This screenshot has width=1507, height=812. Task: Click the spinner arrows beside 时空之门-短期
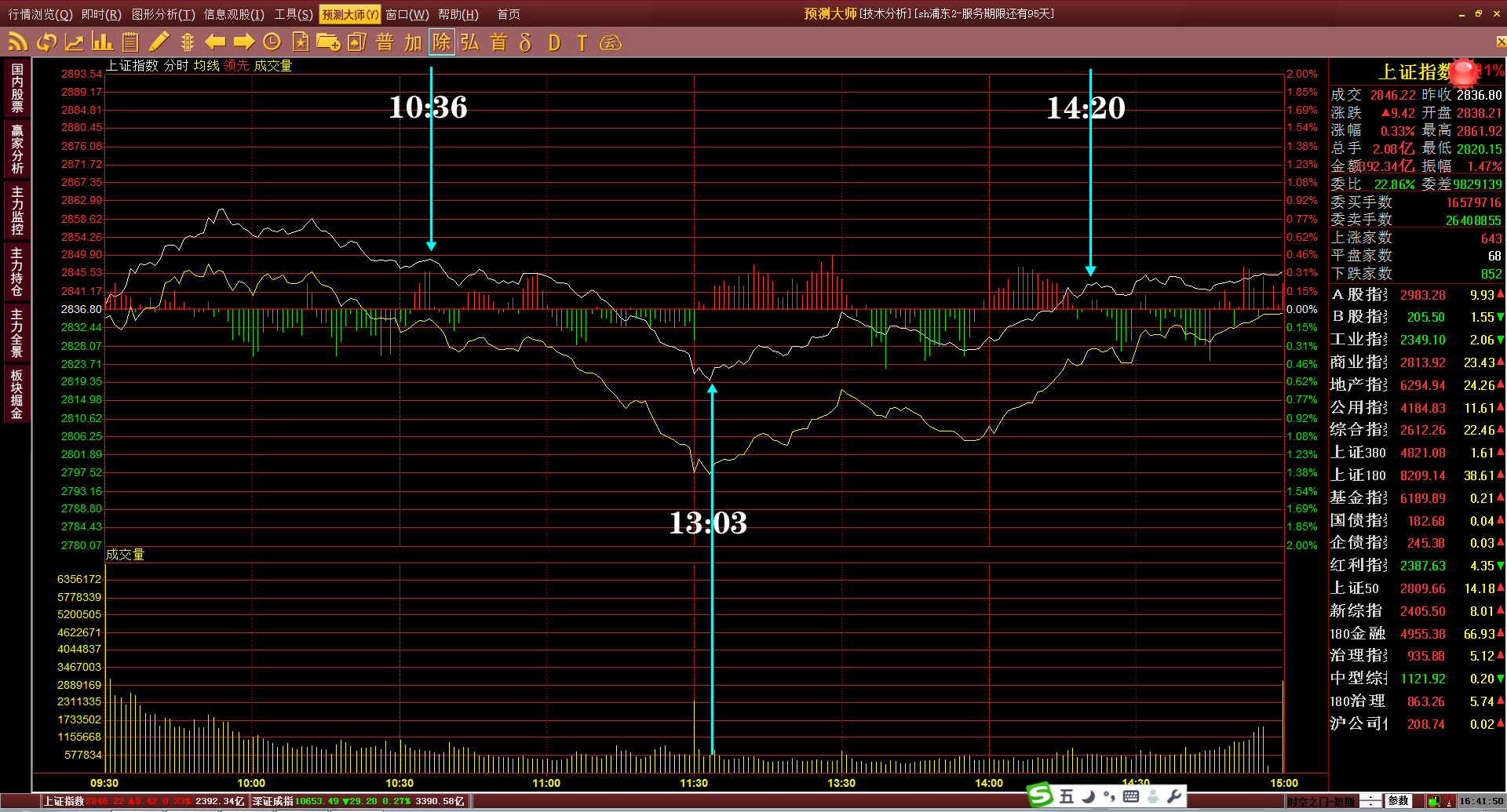click(1370, 801)
